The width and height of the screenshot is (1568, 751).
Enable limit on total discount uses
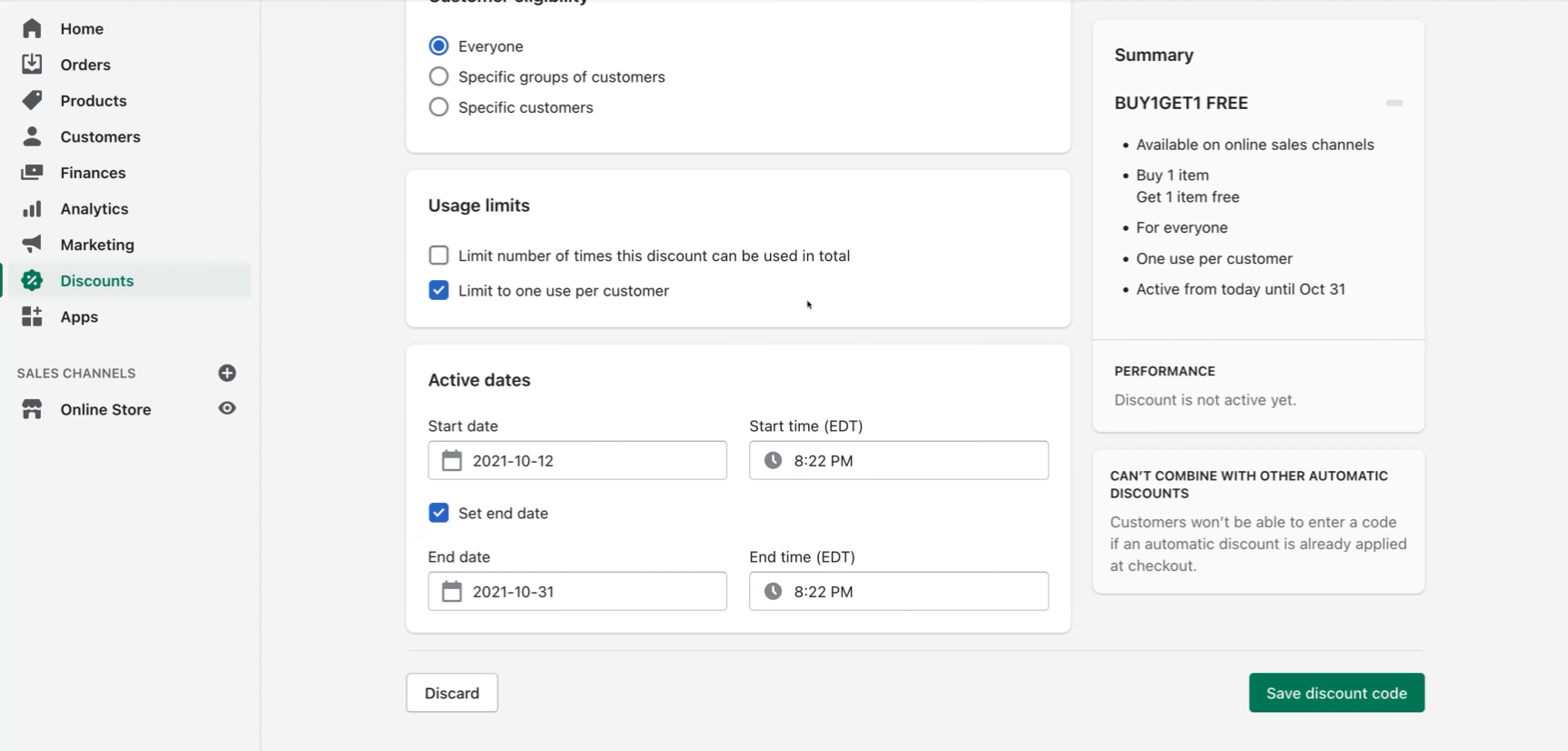pos(438,255)
